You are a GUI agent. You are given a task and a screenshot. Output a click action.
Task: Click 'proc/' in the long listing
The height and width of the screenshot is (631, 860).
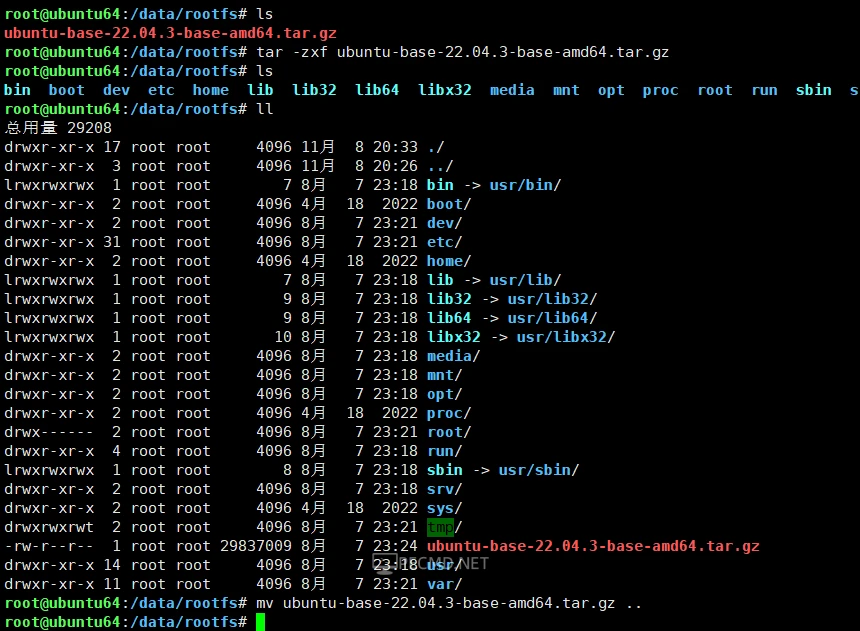click(449, 413)
